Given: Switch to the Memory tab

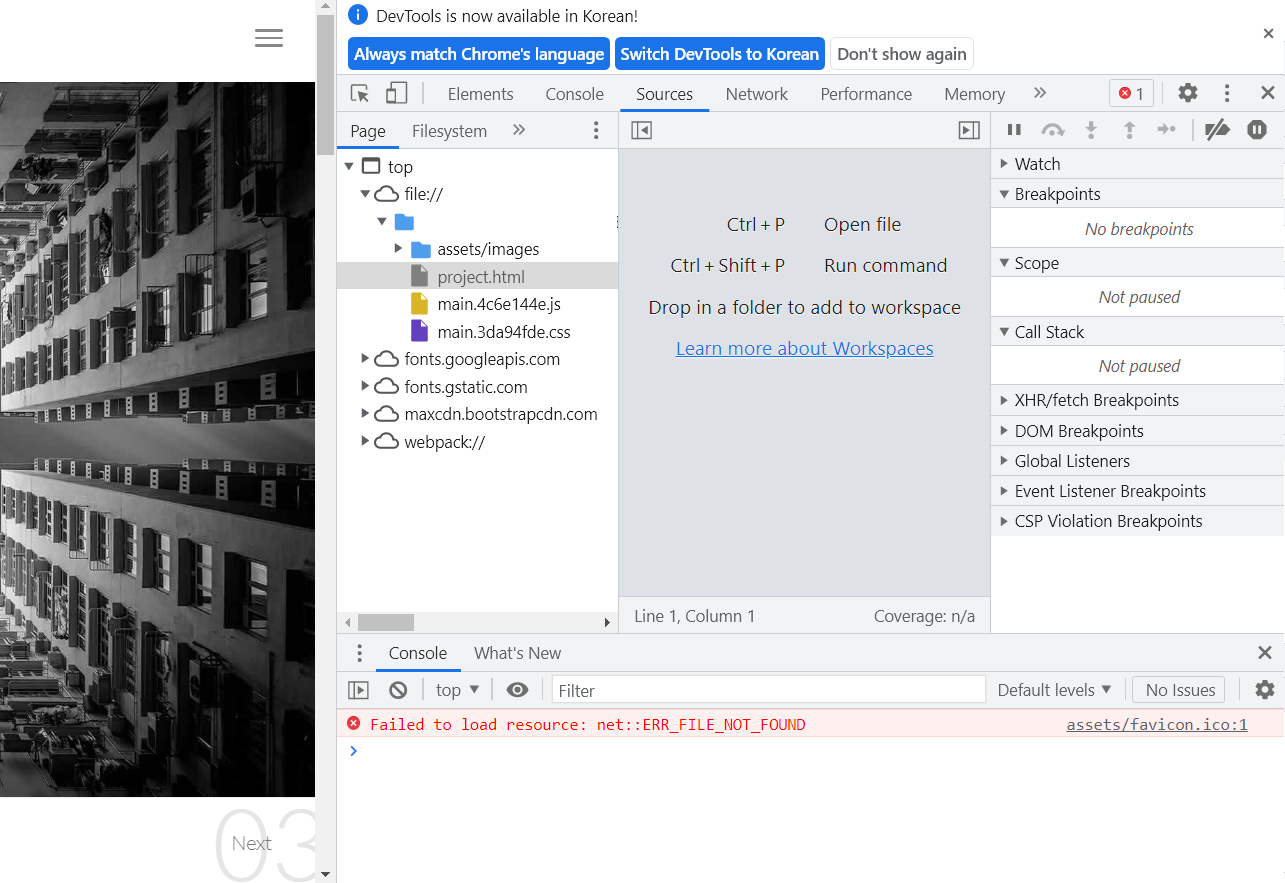Looking at the screenshot, I should [974, 94].
